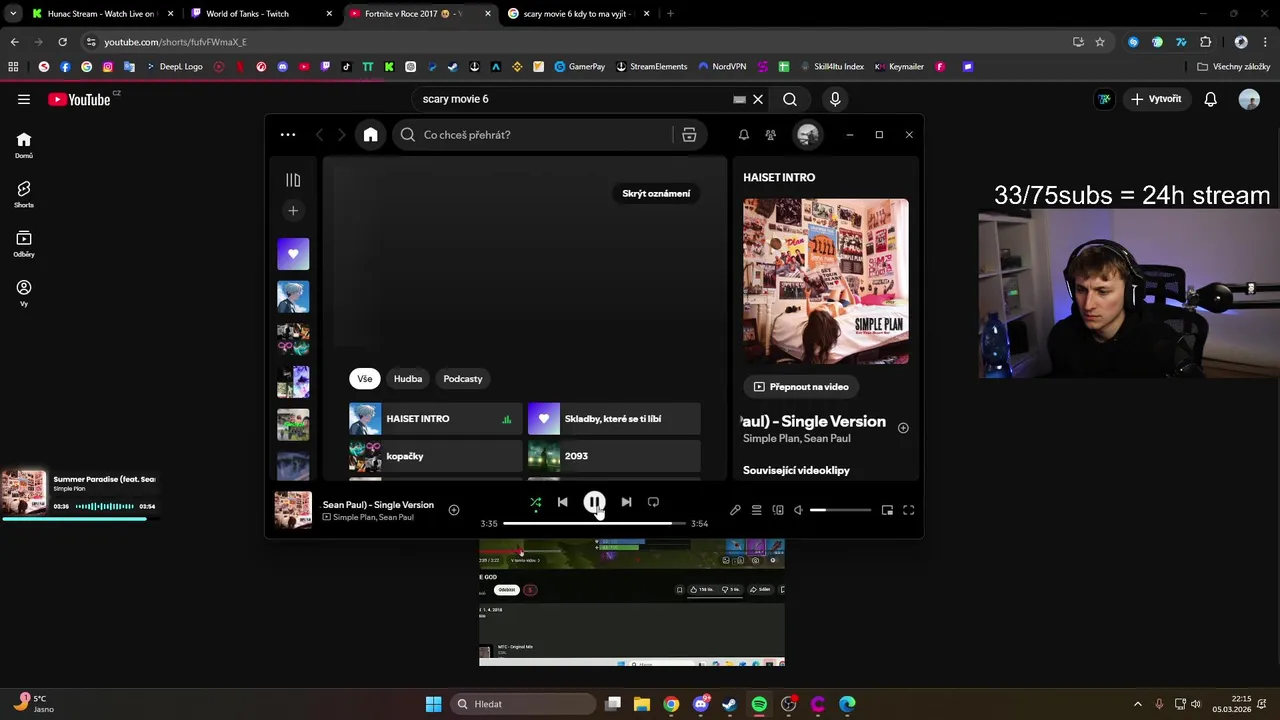Open YouTube notifications bell

tap(1210, 99)
